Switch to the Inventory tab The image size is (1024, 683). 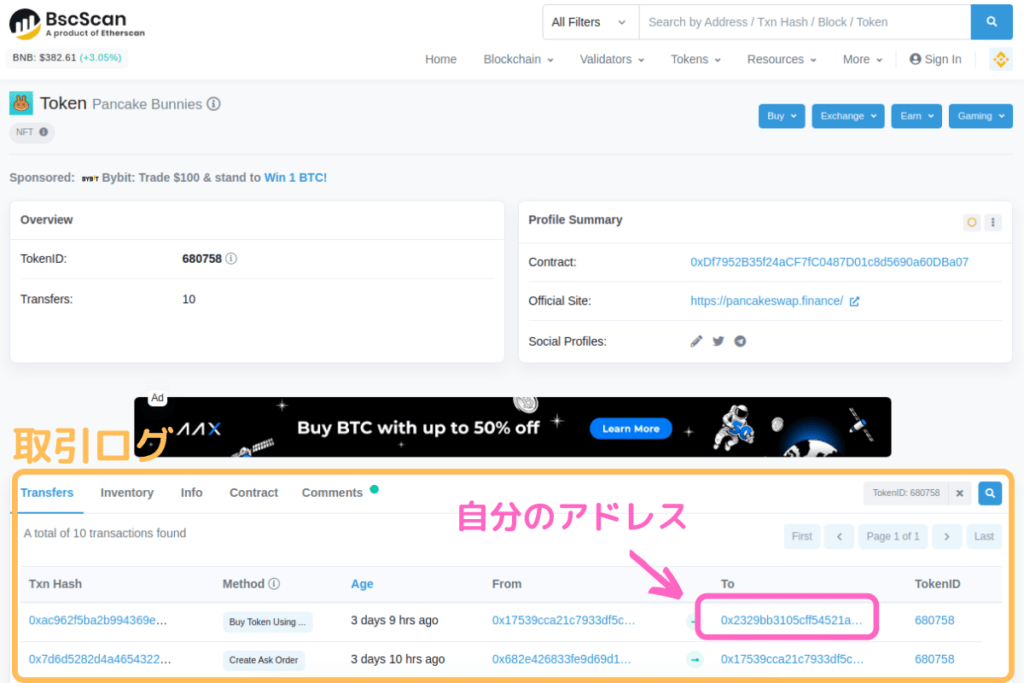tap(127, 493)
